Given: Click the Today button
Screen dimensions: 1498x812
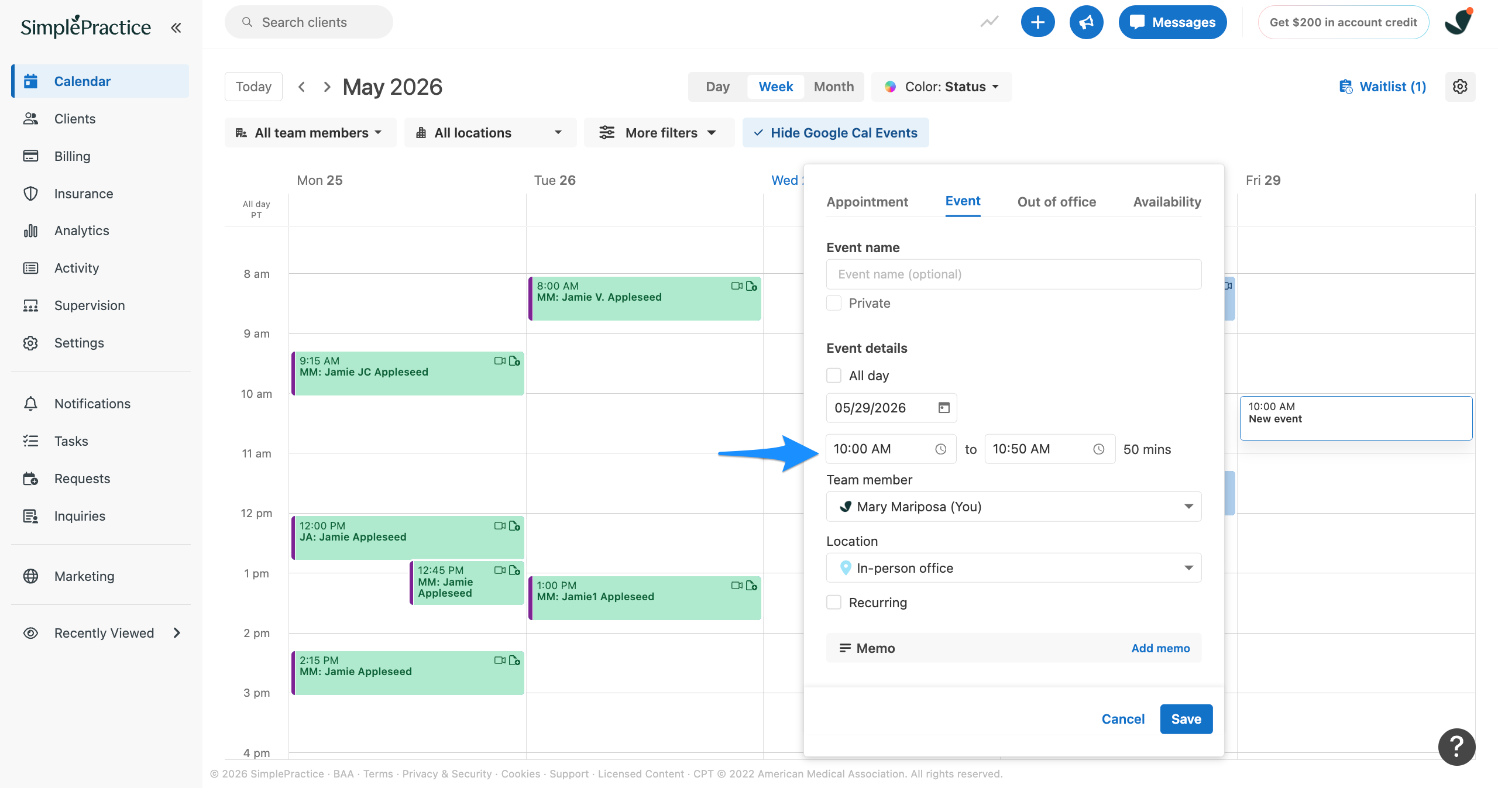Looking at the screenshot, I should pyautogui.click(x=253, y=87).
